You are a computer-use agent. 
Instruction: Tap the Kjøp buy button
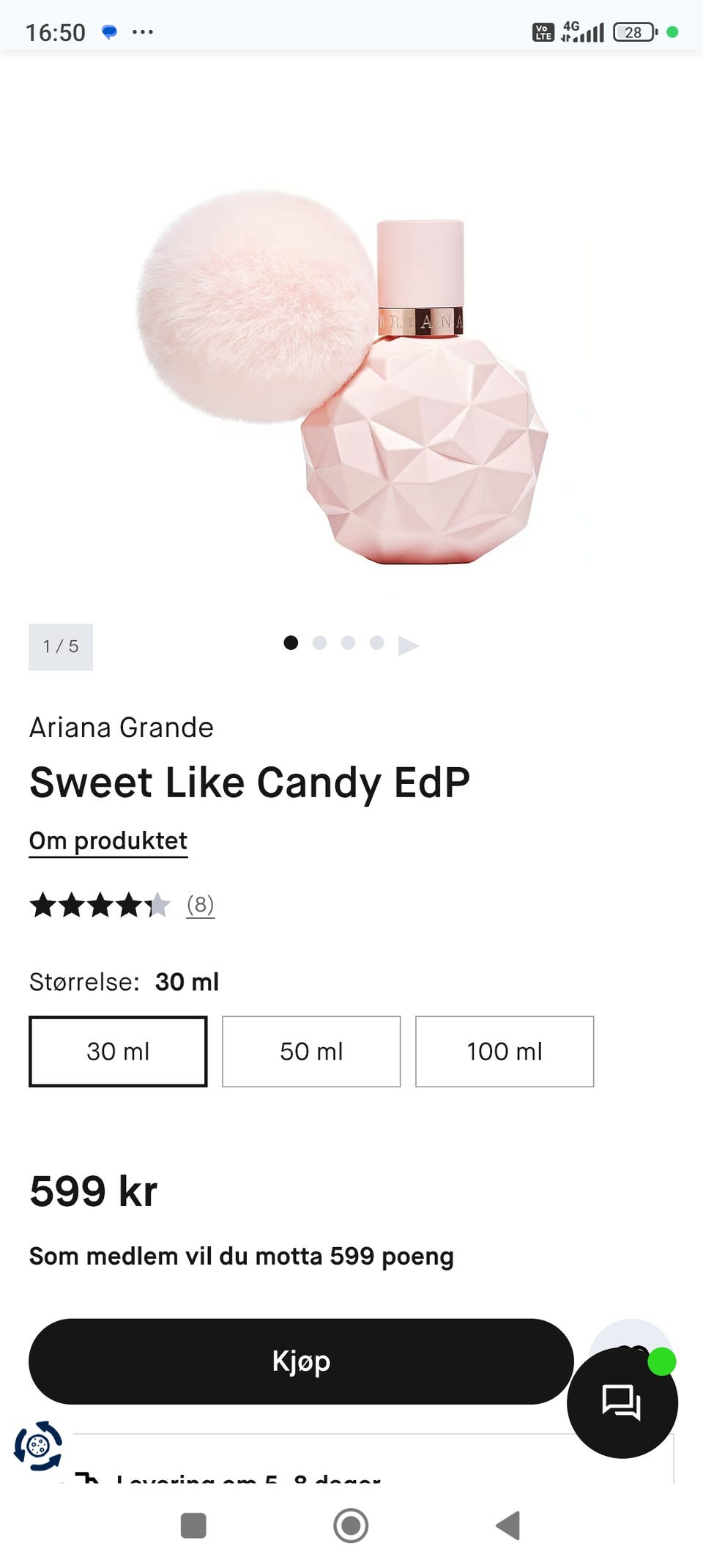pos(301,1361)
